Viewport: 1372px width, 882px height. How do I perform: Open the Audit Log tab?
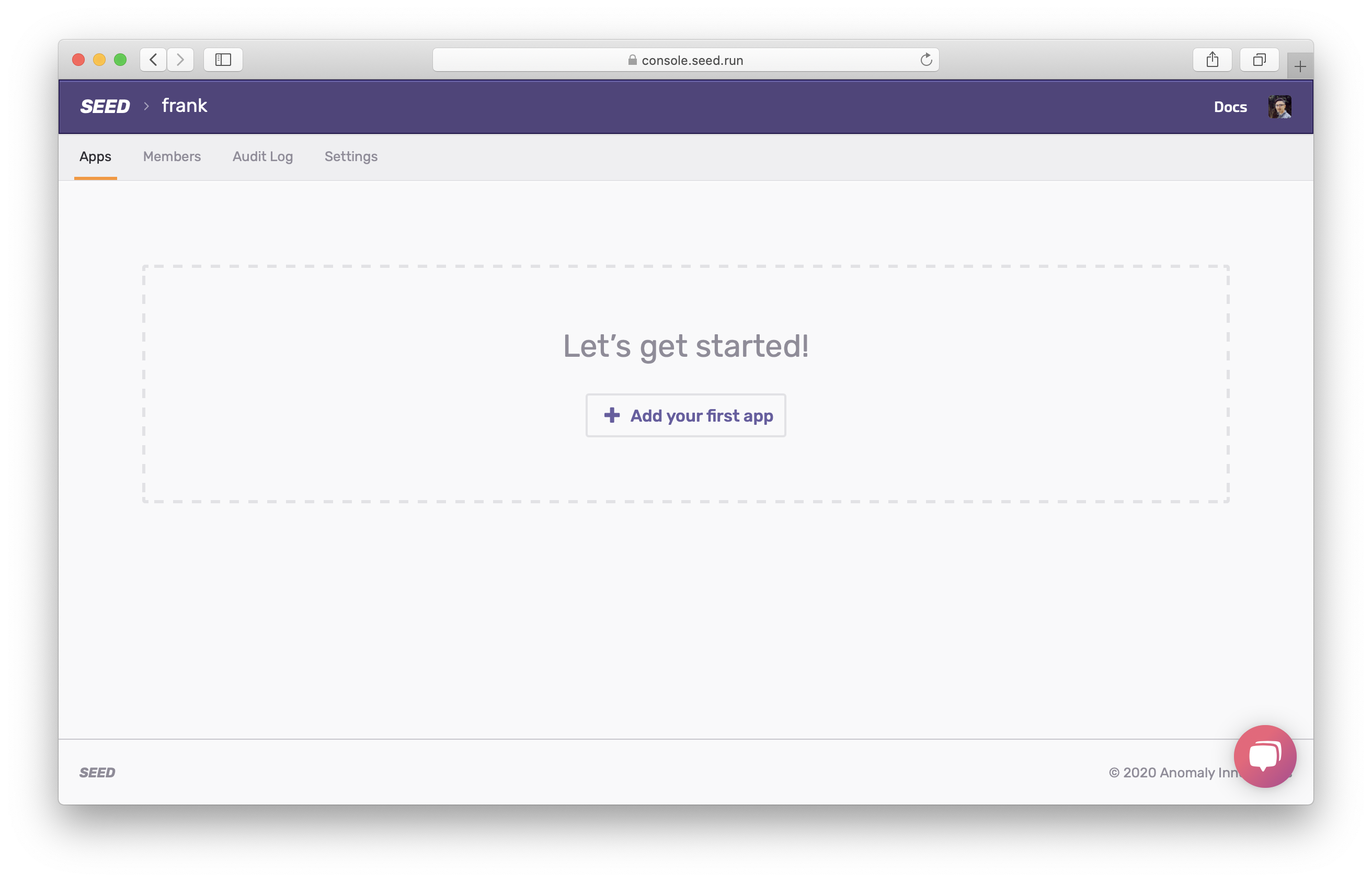point(262,156)
